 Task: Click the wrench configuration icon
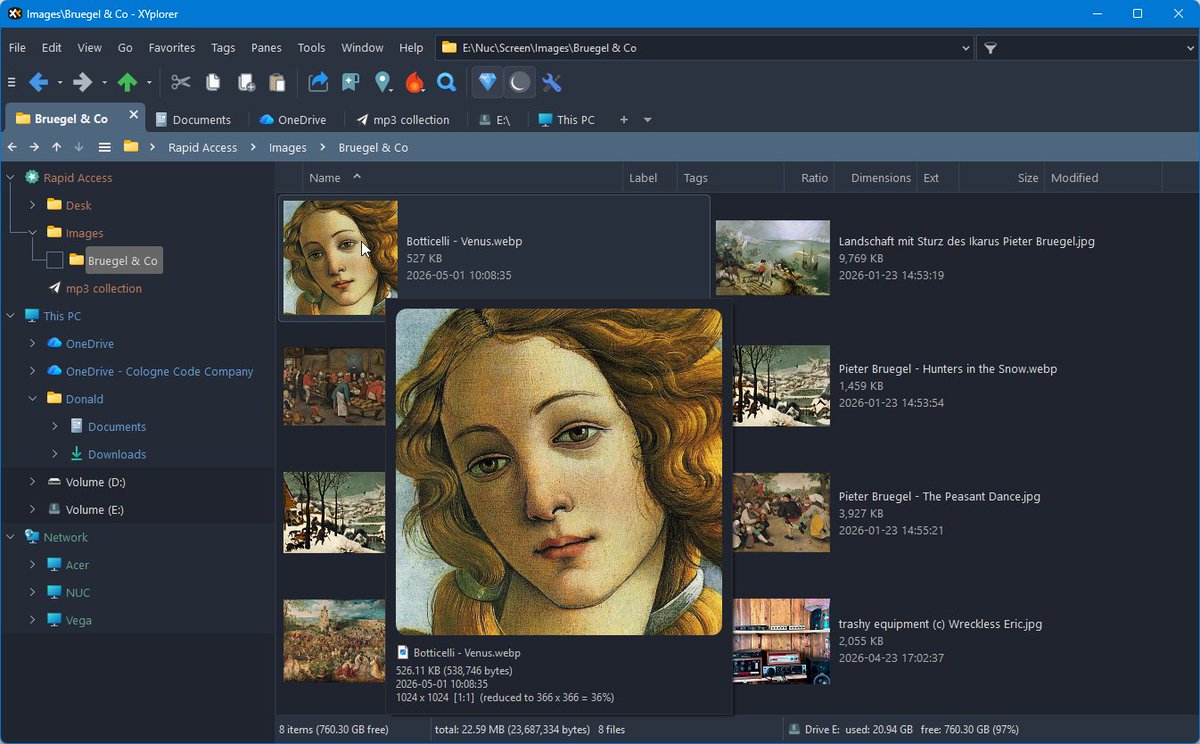[x=551, y=82]
